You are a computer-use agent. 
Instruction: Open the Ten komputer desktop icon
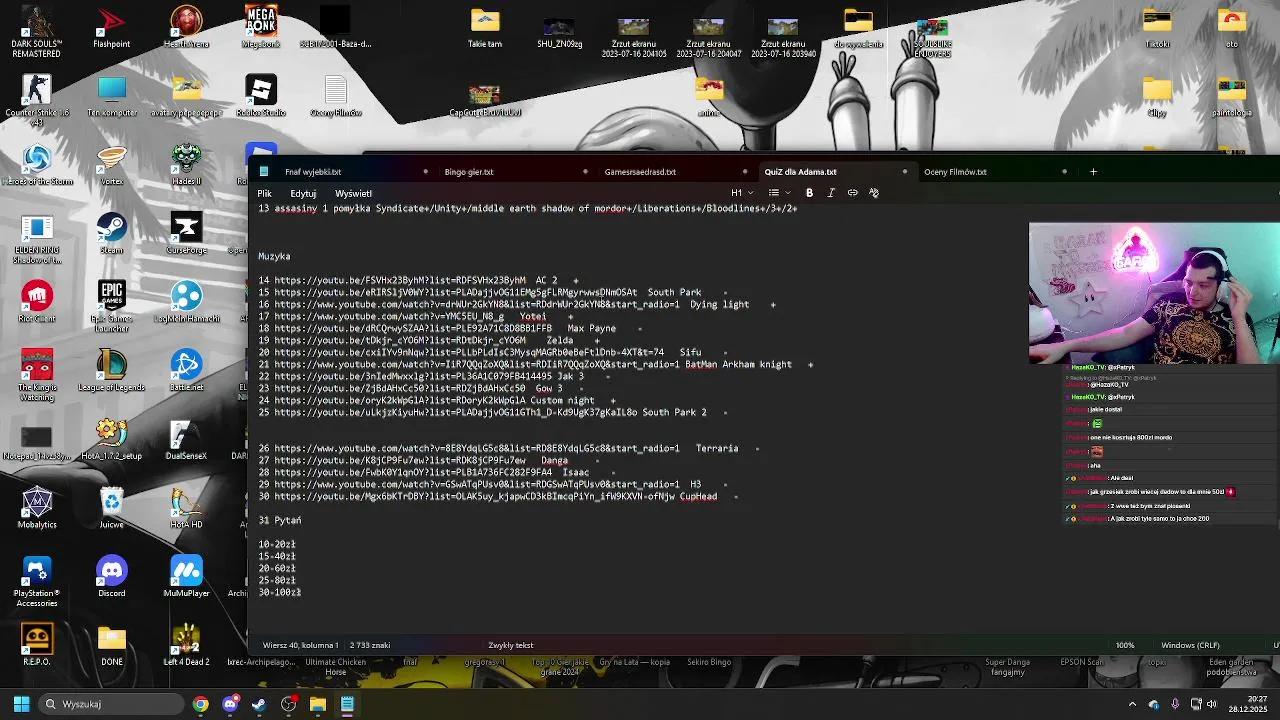point(112,96)
